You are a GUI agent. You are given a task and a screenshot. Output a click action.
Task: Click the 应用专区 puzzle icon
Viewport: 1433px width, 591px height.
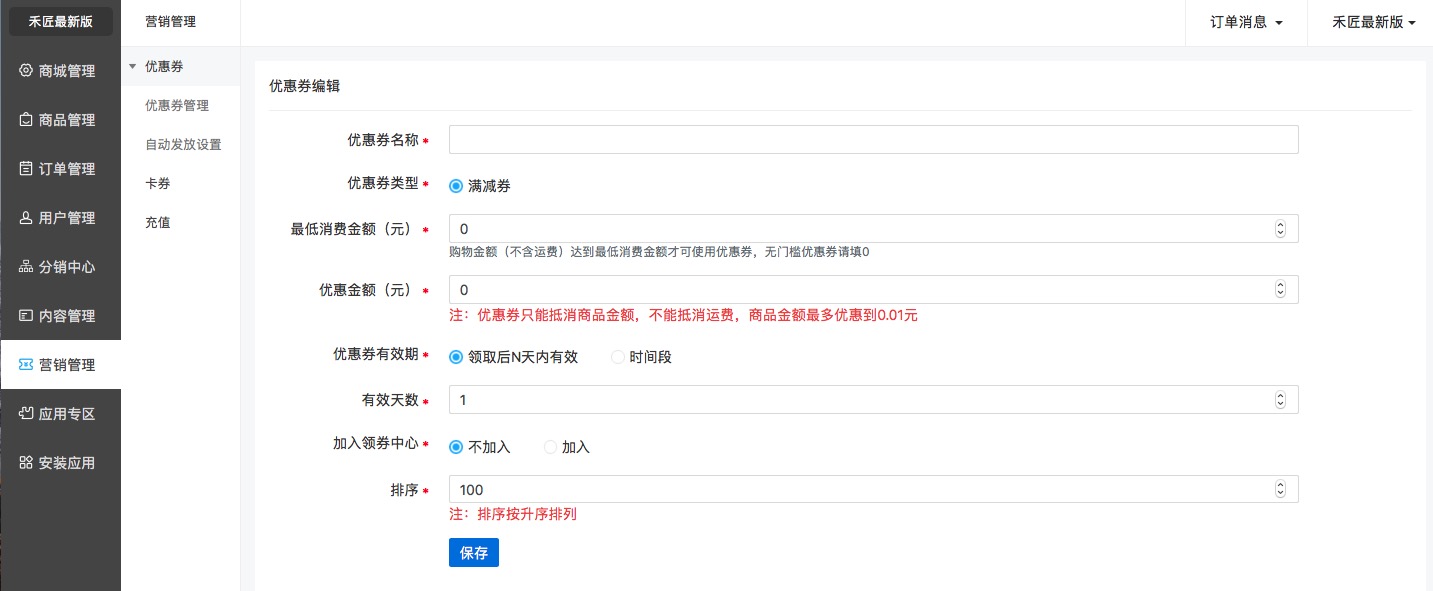point(26,414)
